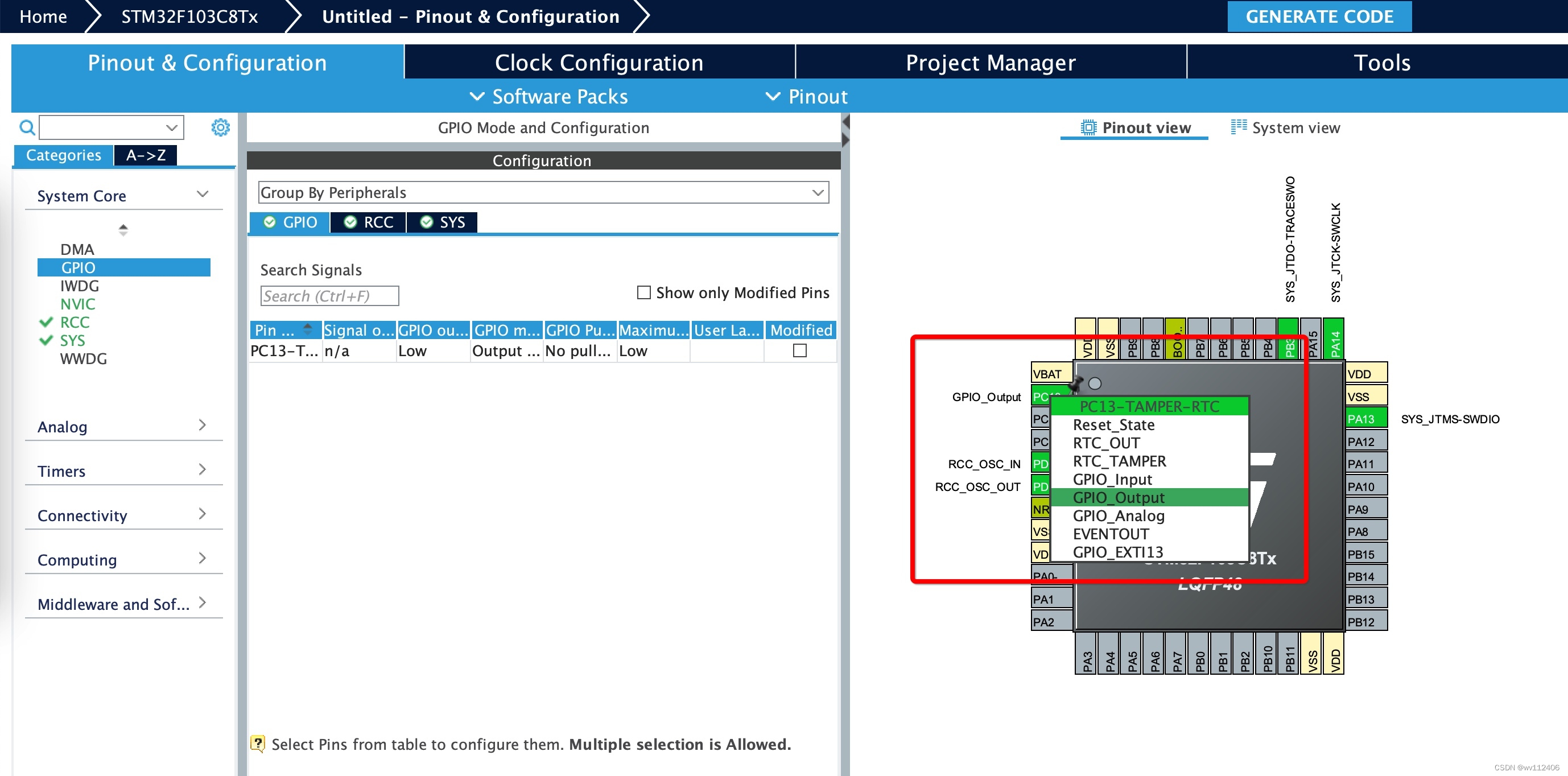Switch to Clock Configuration tab
The image size is (1568, 776).
pos(599,62)
